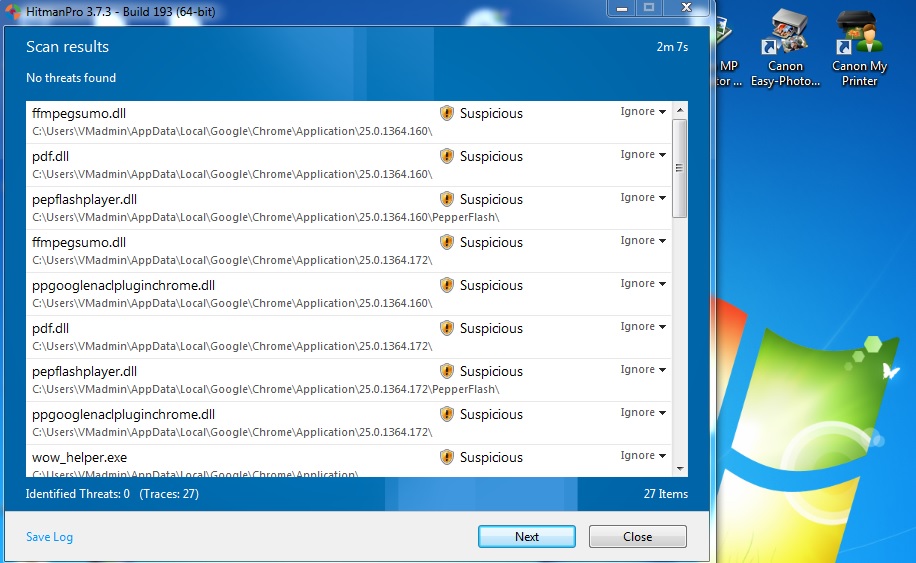Viewport: 916px width, 563px height.
Task: Click the '27 Items' count
Action: pos(666,494)
